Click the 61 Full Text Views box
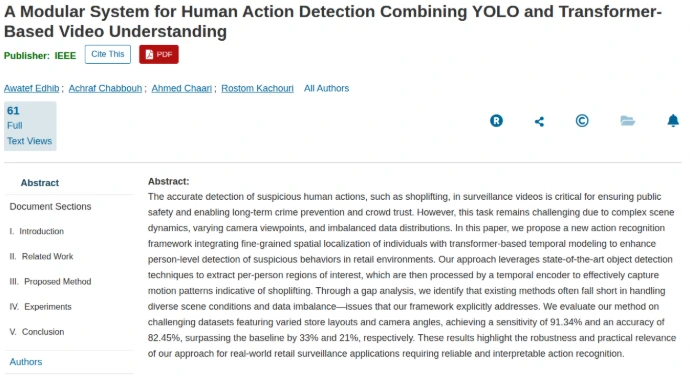Screen dimensions: 690x376 (x=30, y=126)
